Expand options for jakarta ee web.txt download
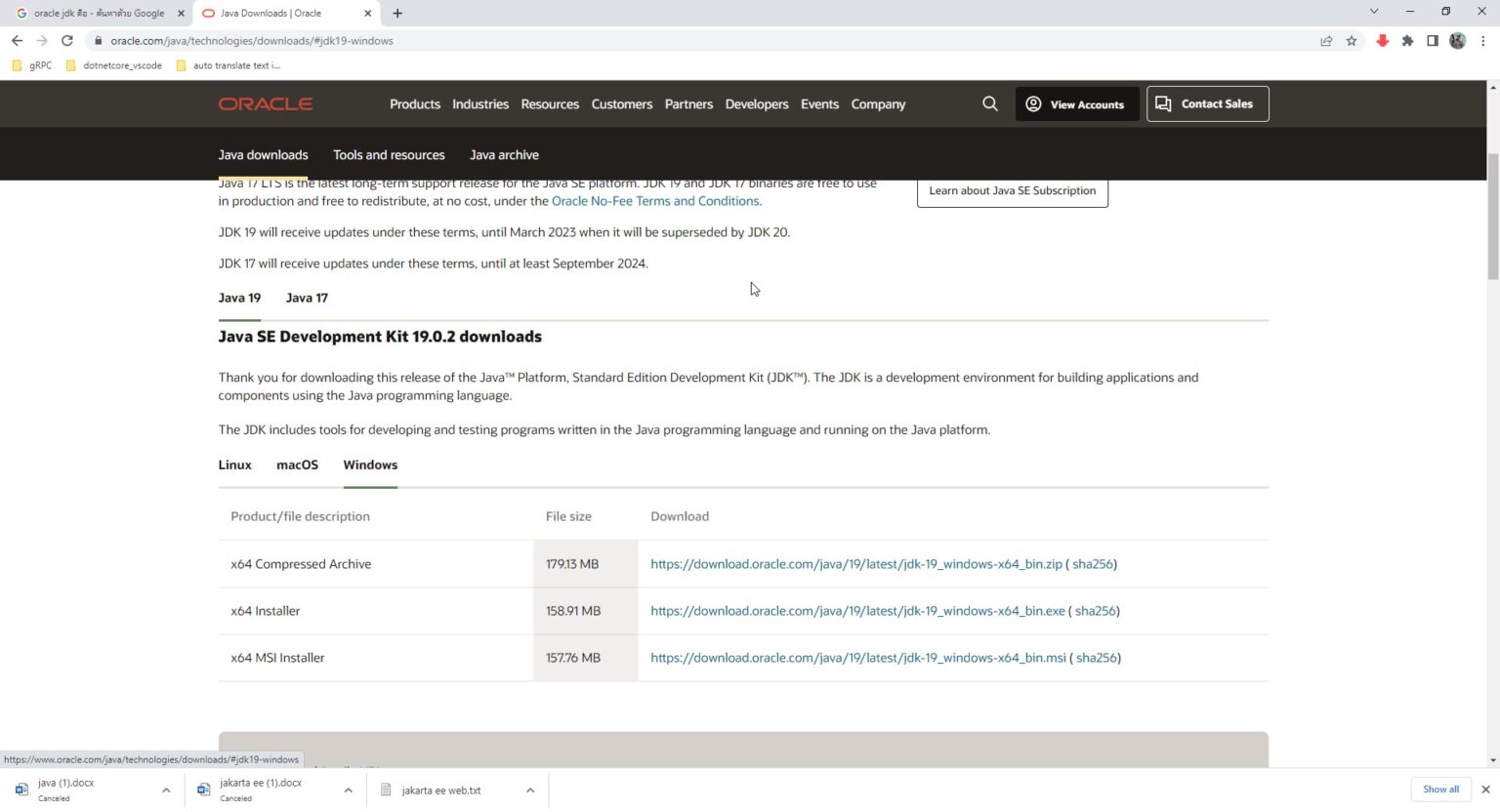This screenshot has width=1500, height=812. 530,791
